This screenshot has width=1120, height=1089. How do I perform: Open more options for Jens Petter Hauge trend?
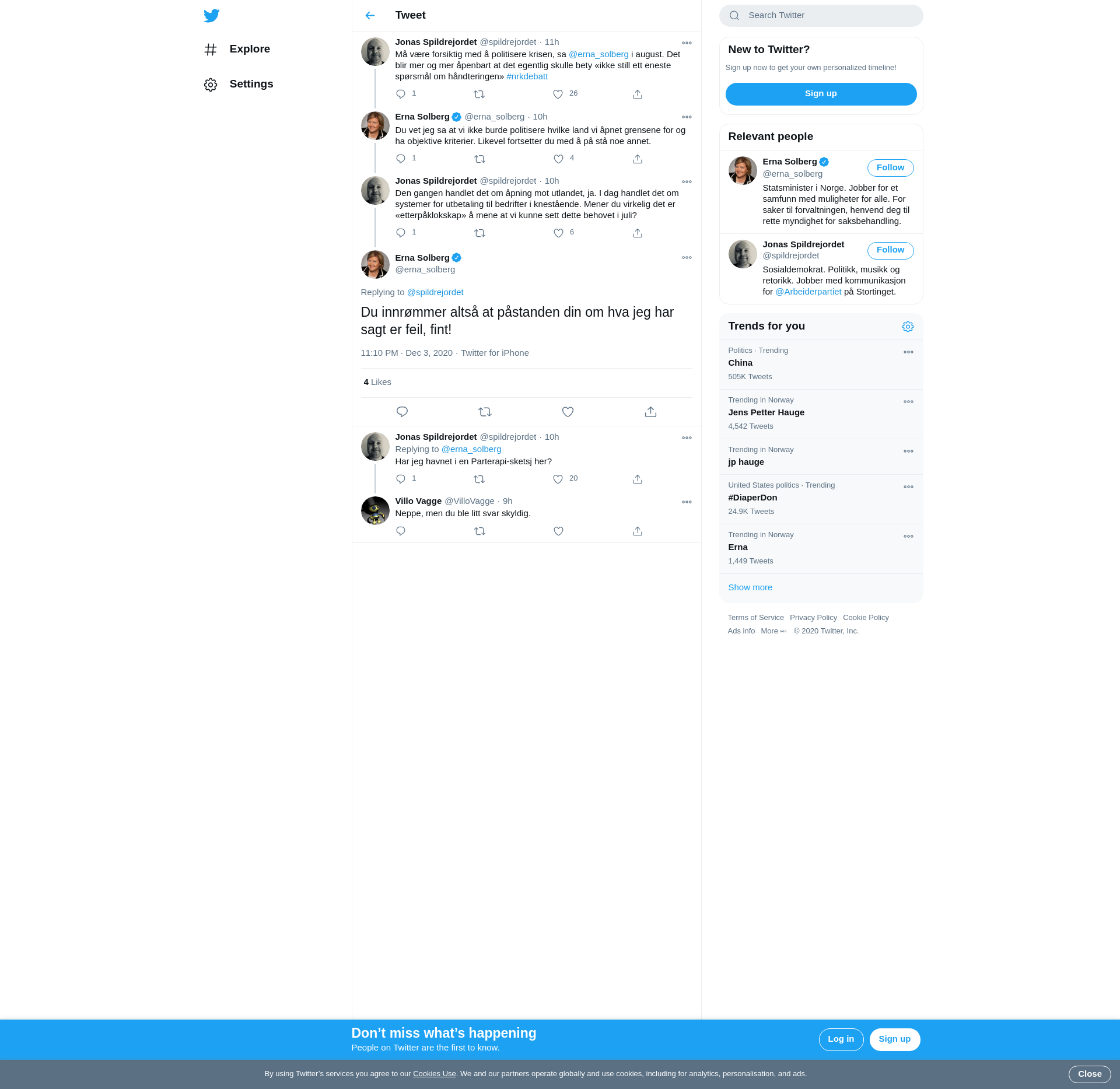pyautogui.click(x=908, y=401)
